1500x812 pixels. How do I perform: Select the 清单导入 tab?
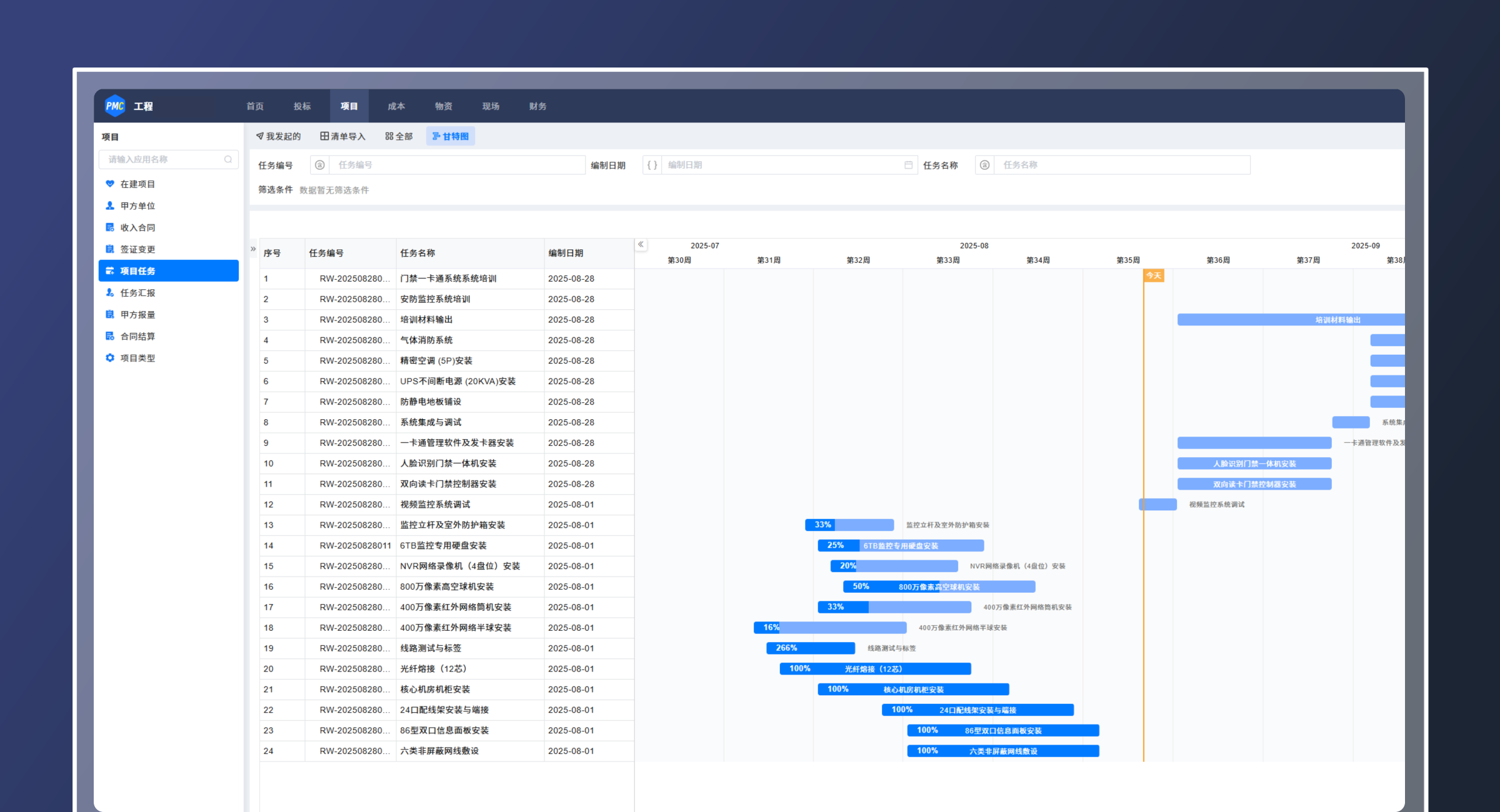click(x=342, y=136)
